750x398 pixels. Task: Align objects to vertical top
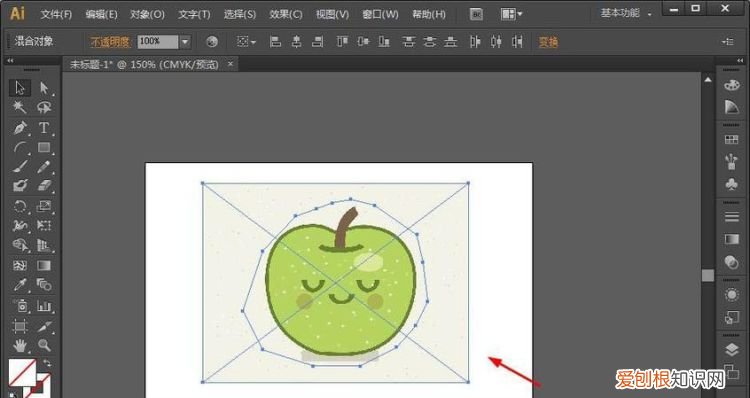(x=342, y=42)
